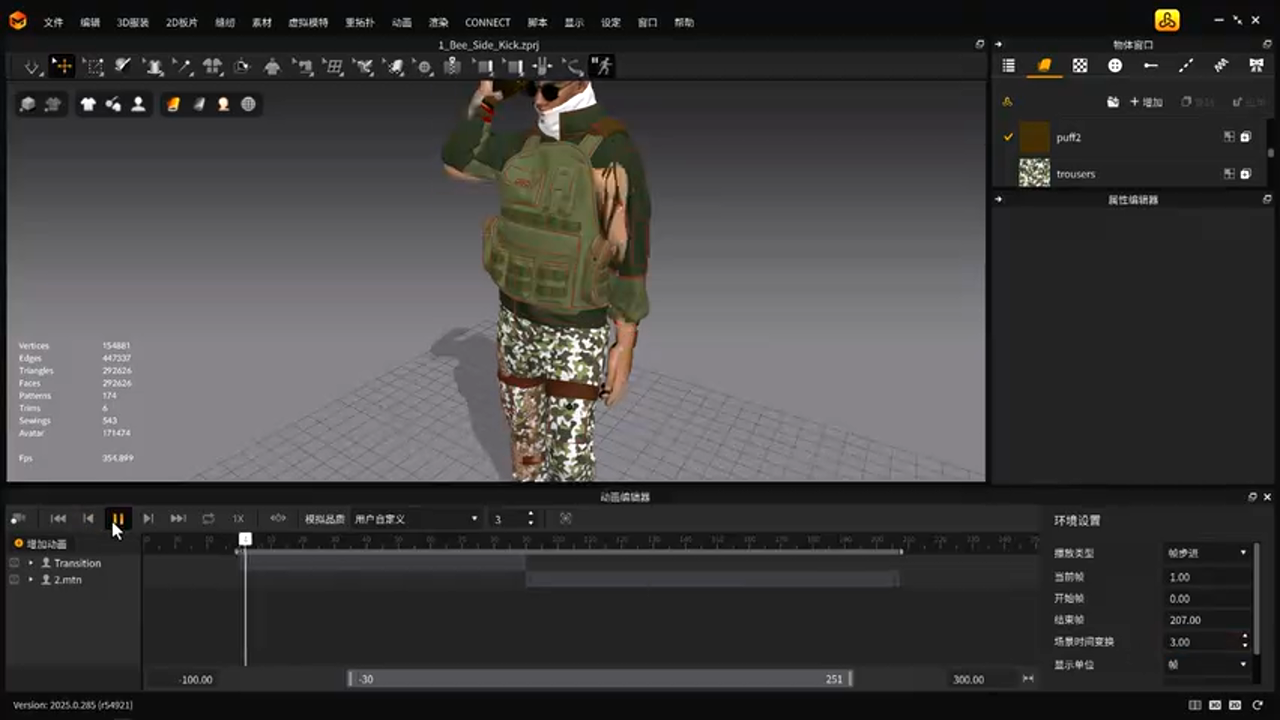Open the Button tab in Object Browser
Viewport: 1280px width, 720px height.
pyautogui.click(x=1115, y=66)
